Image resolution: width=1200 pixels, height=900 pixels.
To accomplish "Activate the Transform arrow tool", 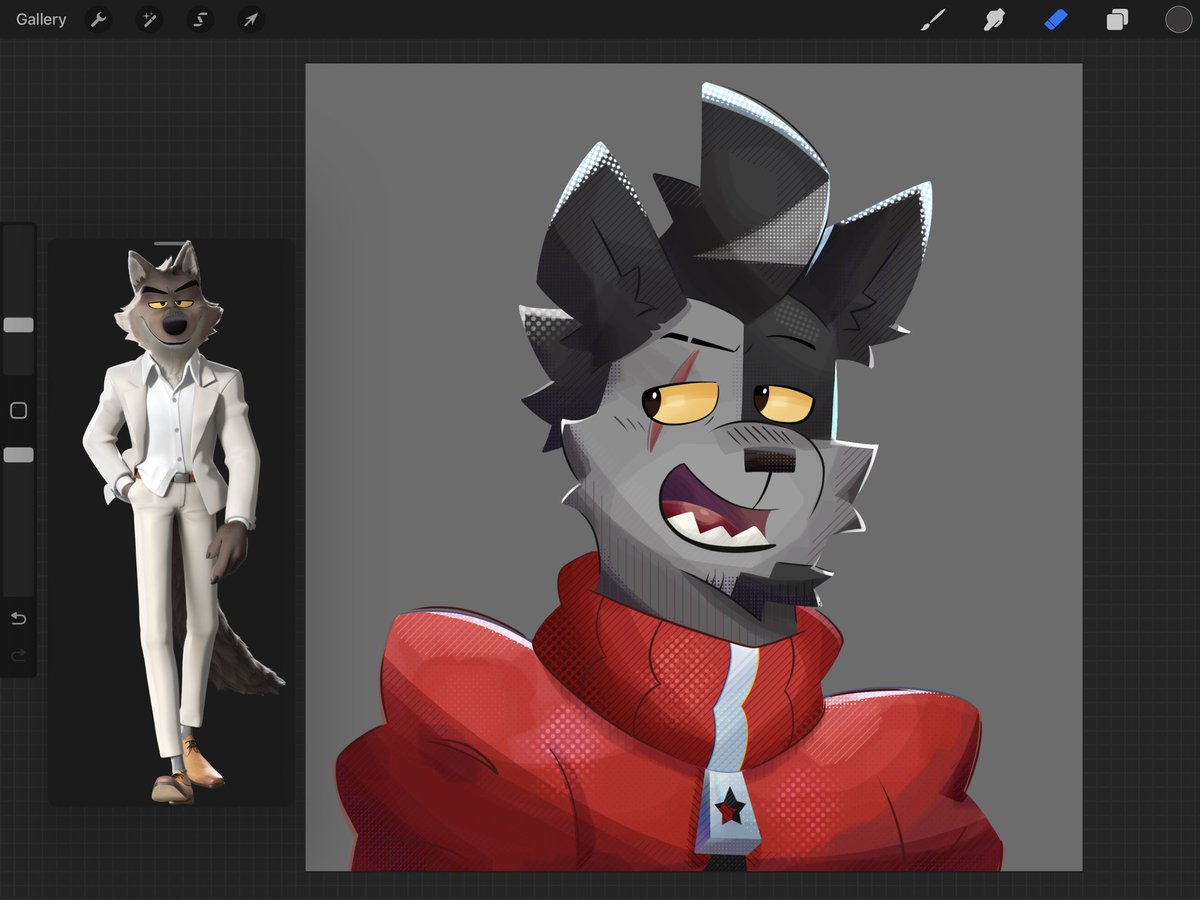I will (251, 20).
